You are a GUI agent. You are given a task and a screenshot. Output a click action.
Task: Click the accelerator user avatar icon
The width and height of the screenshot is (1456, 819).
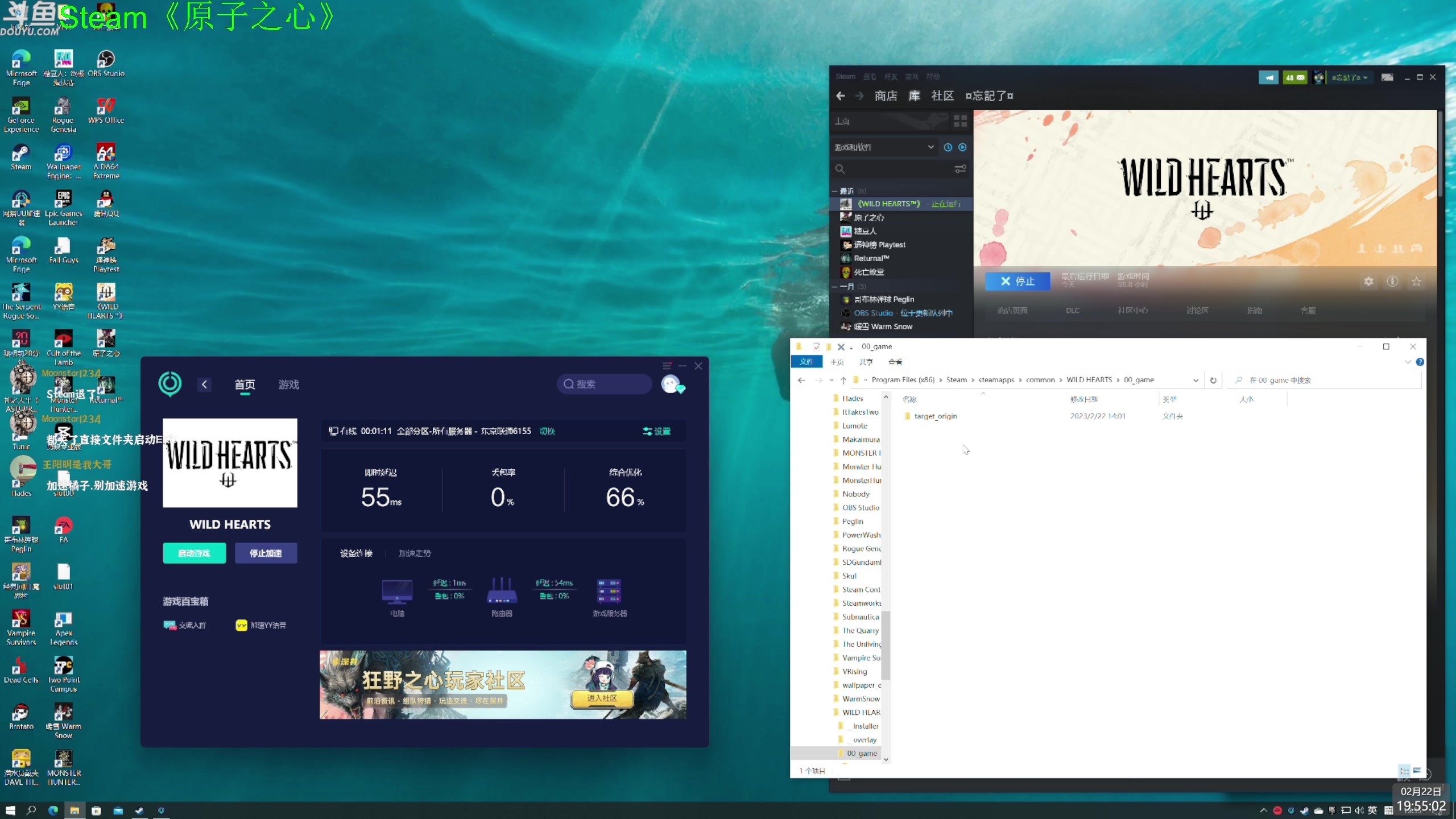coord(672,384)
